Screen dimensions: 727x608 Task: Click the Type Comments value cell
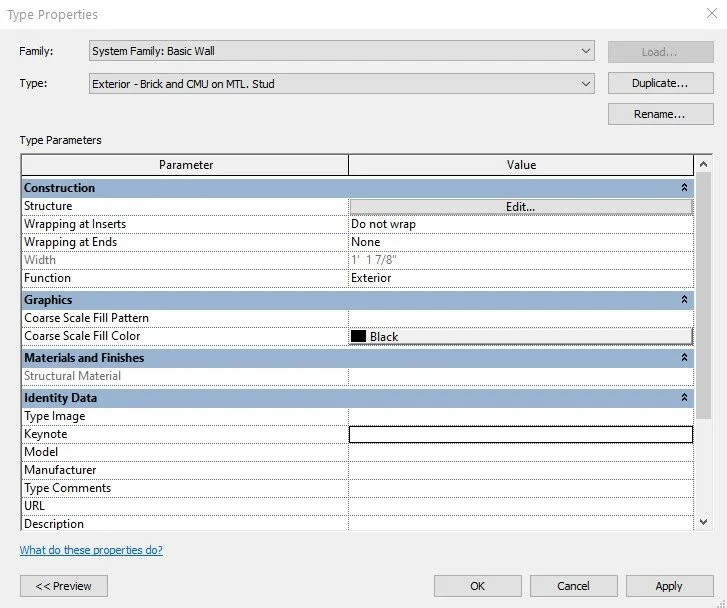click(521, 488)
